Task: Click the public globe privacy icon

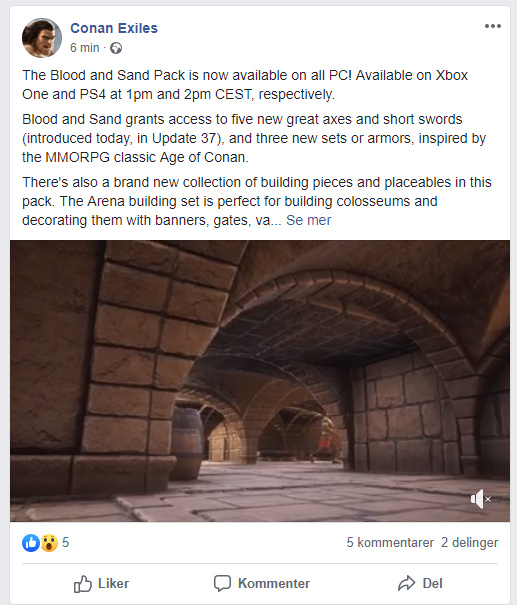Action: [116, 48]
